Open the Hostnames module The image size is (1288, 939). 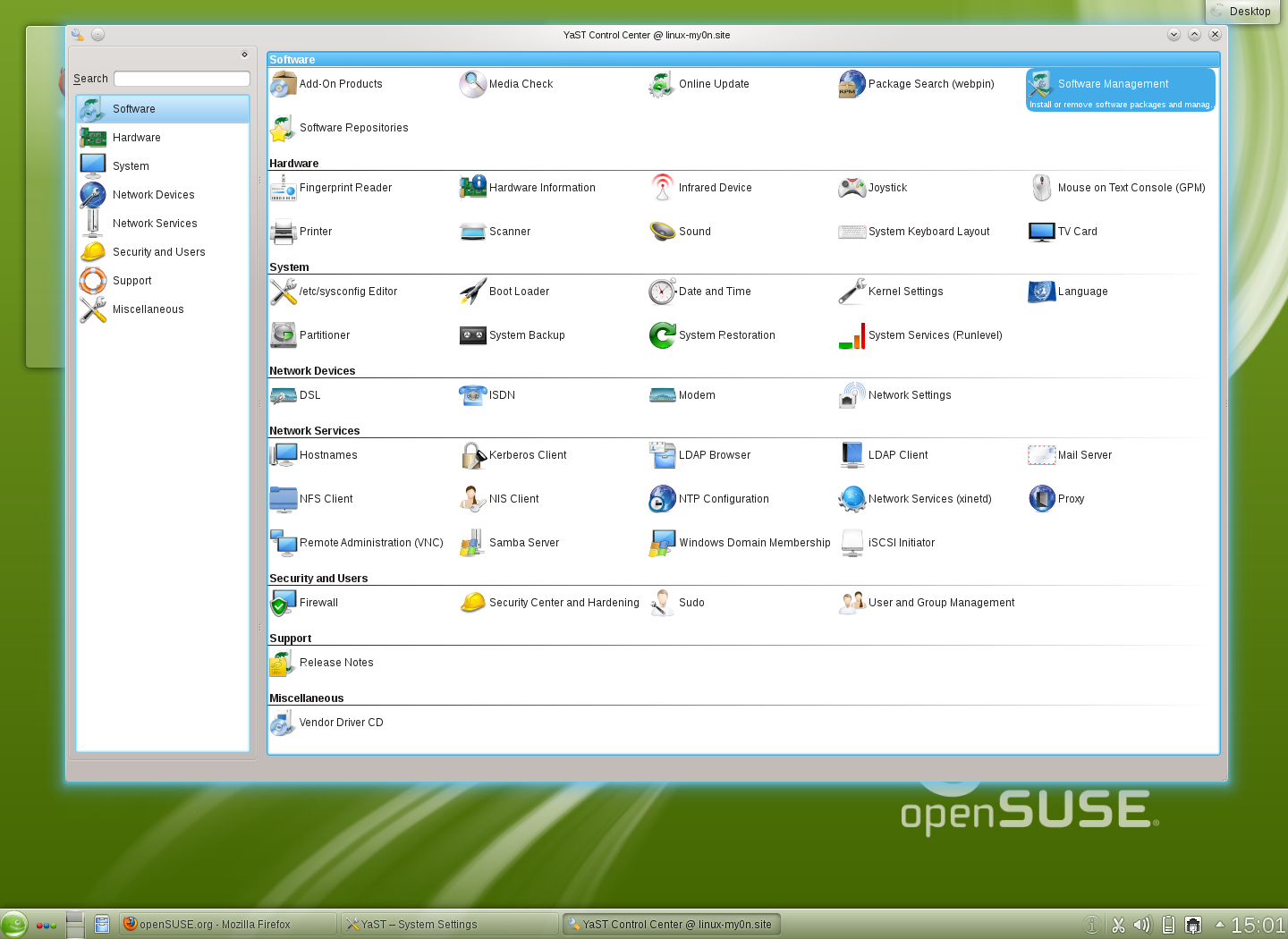point(313,455)
